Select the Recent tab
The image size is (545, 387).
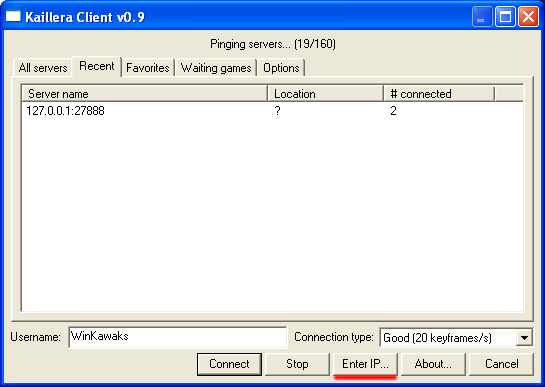click(97, 66)
